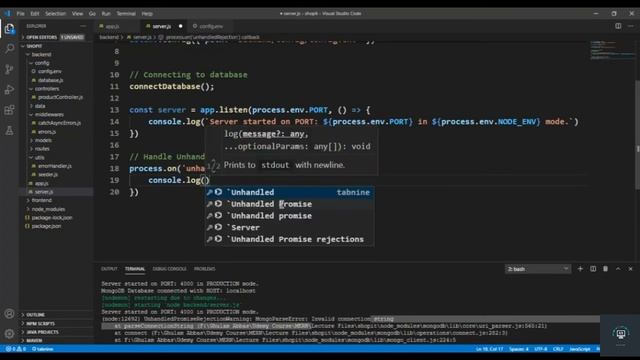
Task: Select the 'Server' autocomplete suggestion
Action: click(289, 227)
